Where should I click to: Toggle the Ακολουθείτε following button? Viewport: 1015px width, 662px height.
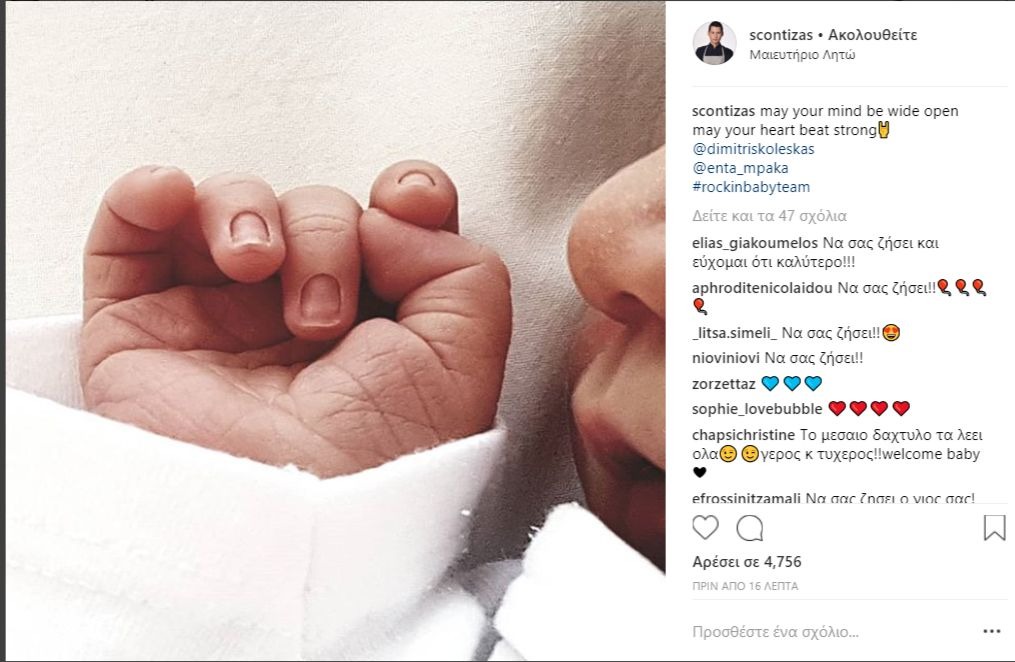(x=873, y=35)
